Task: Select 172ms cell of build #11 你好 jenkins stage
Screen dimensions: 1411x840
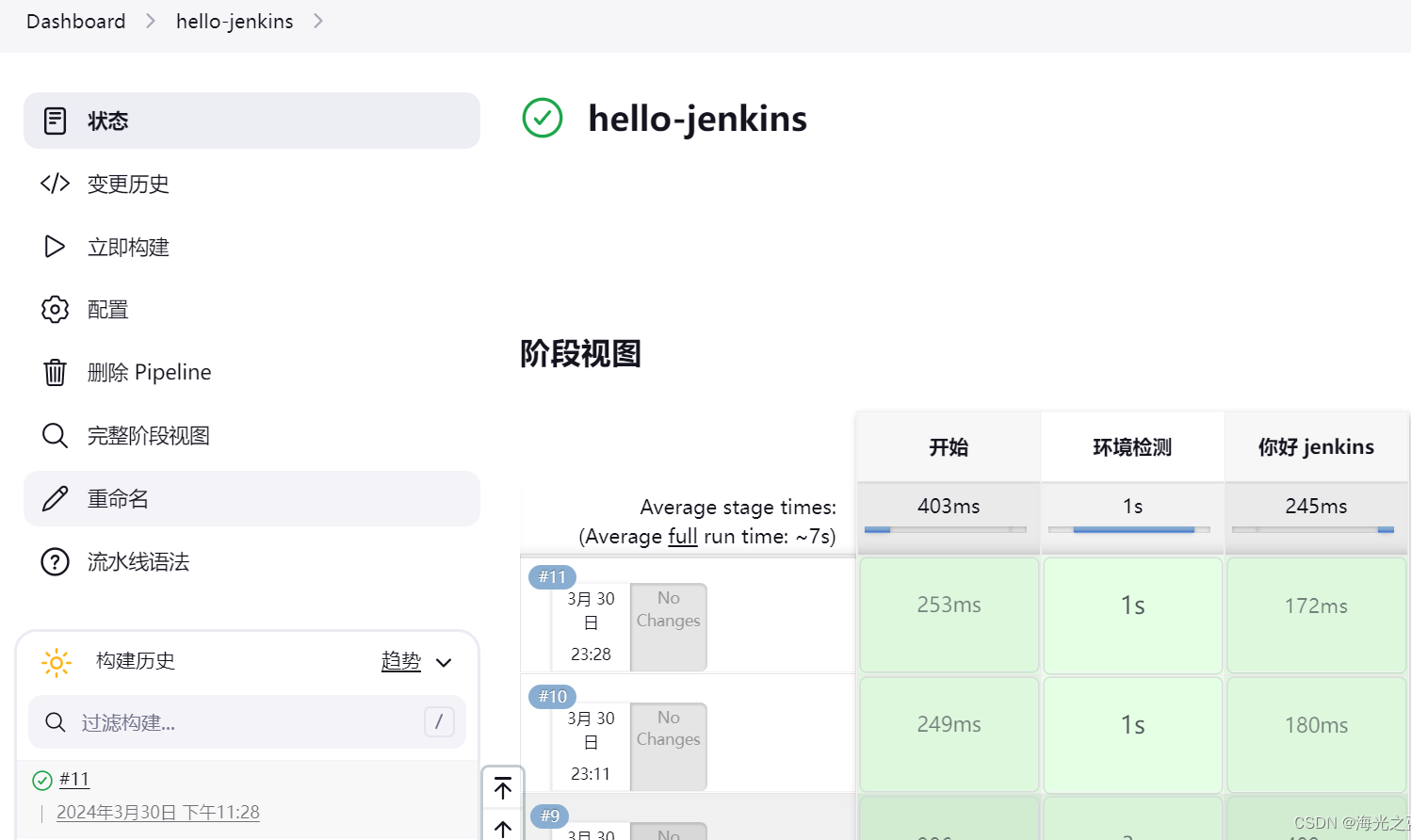Action: point(1316,615)
